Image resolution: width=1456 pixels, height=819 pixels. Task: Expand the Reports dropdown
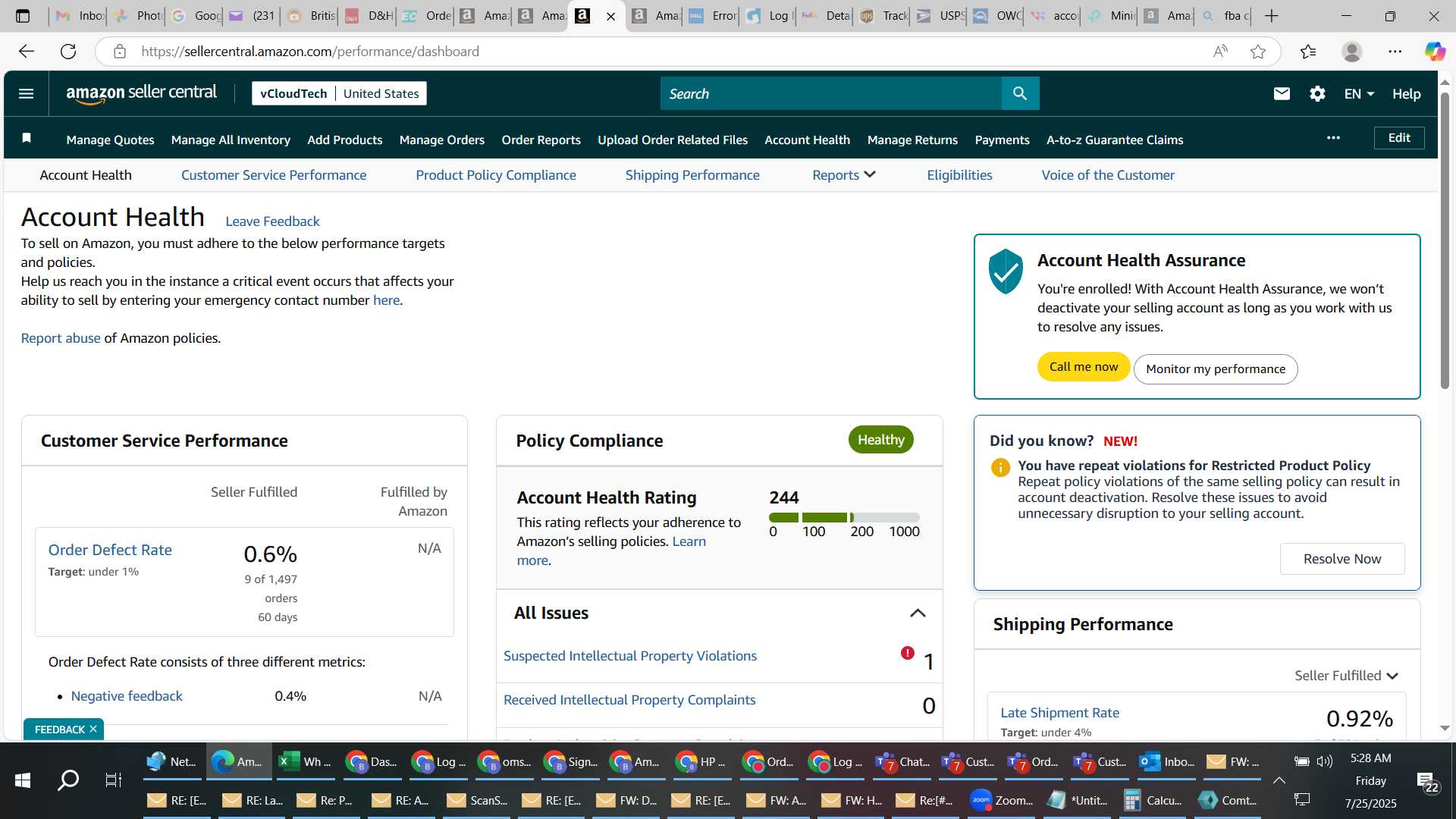point(844,174)
